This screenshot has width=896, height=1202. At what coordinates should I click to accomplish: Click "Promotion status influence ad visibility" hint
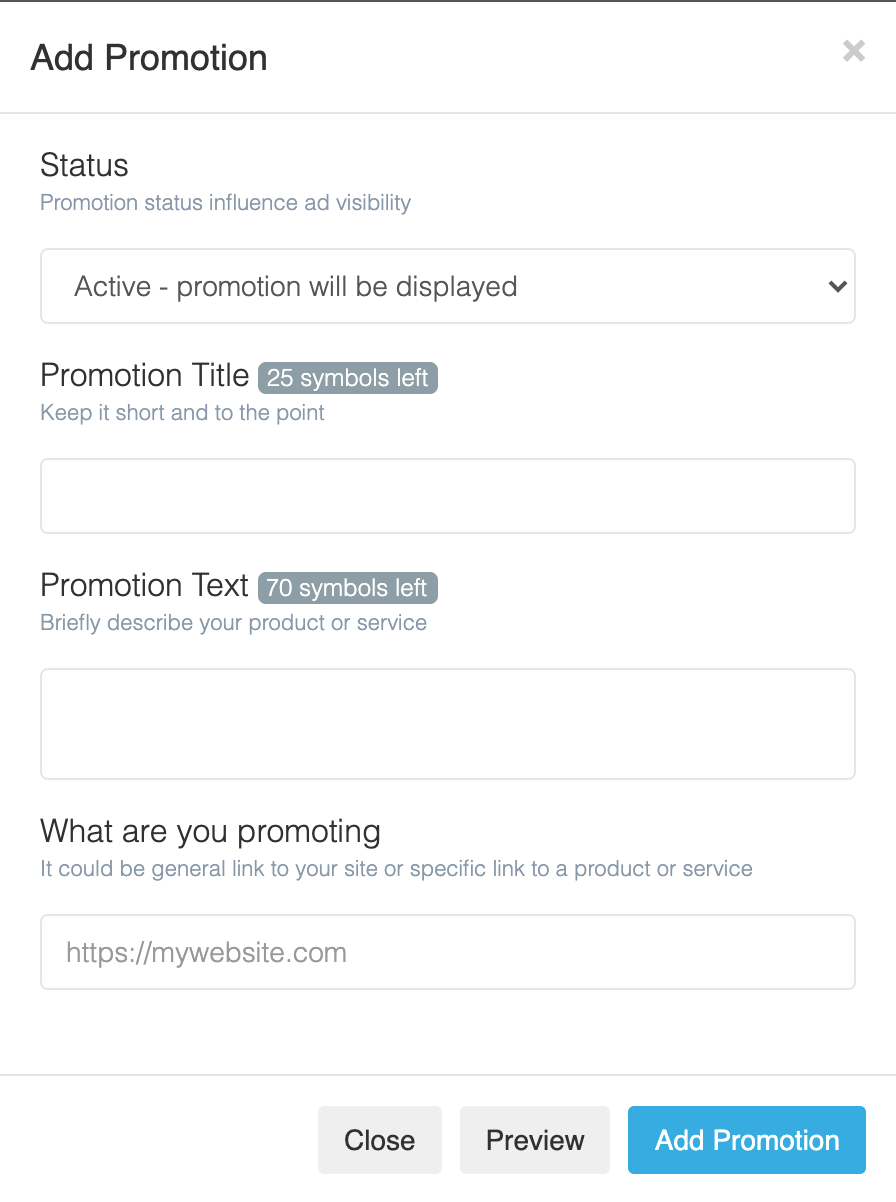point(225,203)
